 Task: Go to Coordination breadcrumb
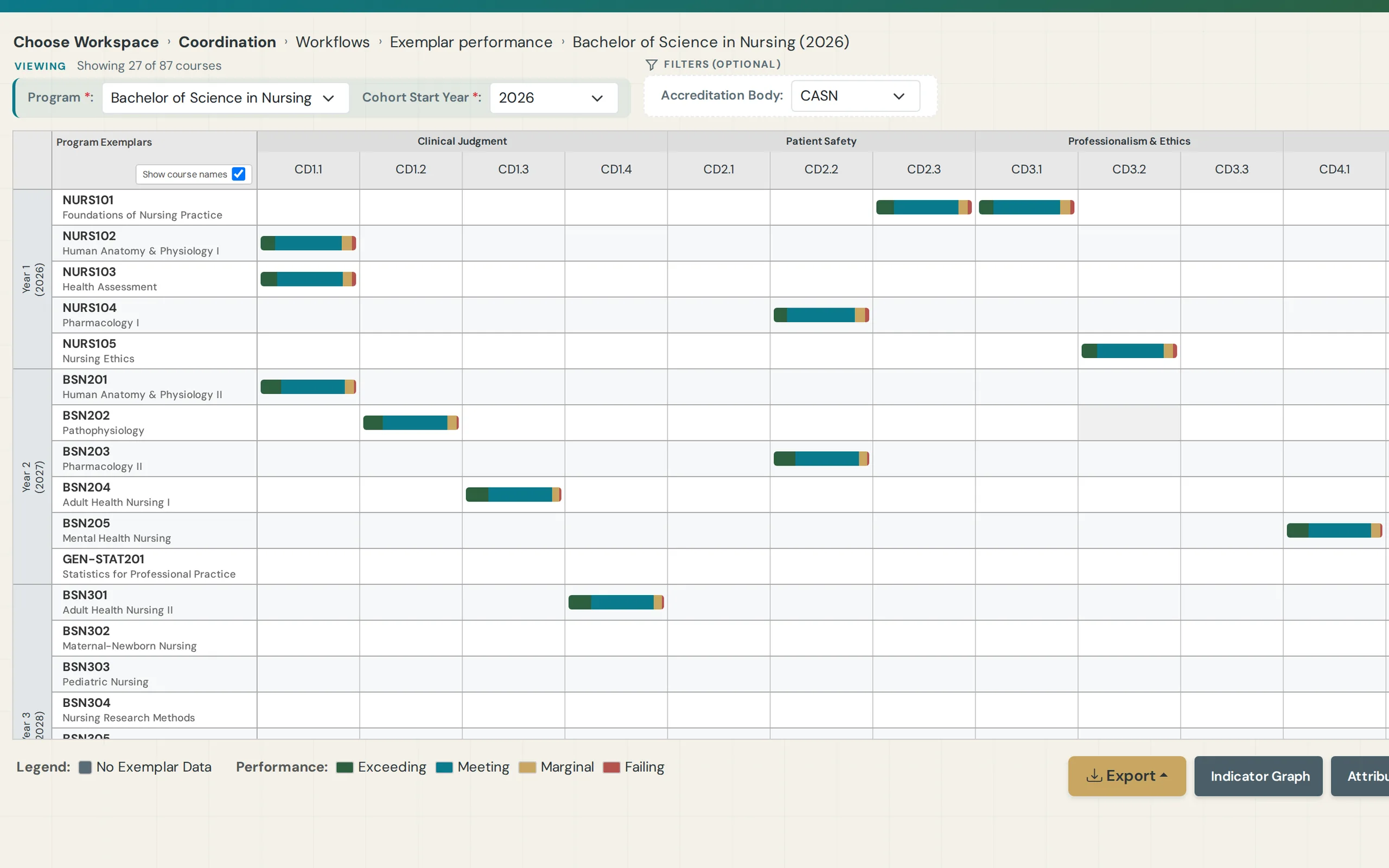(227, 42)
